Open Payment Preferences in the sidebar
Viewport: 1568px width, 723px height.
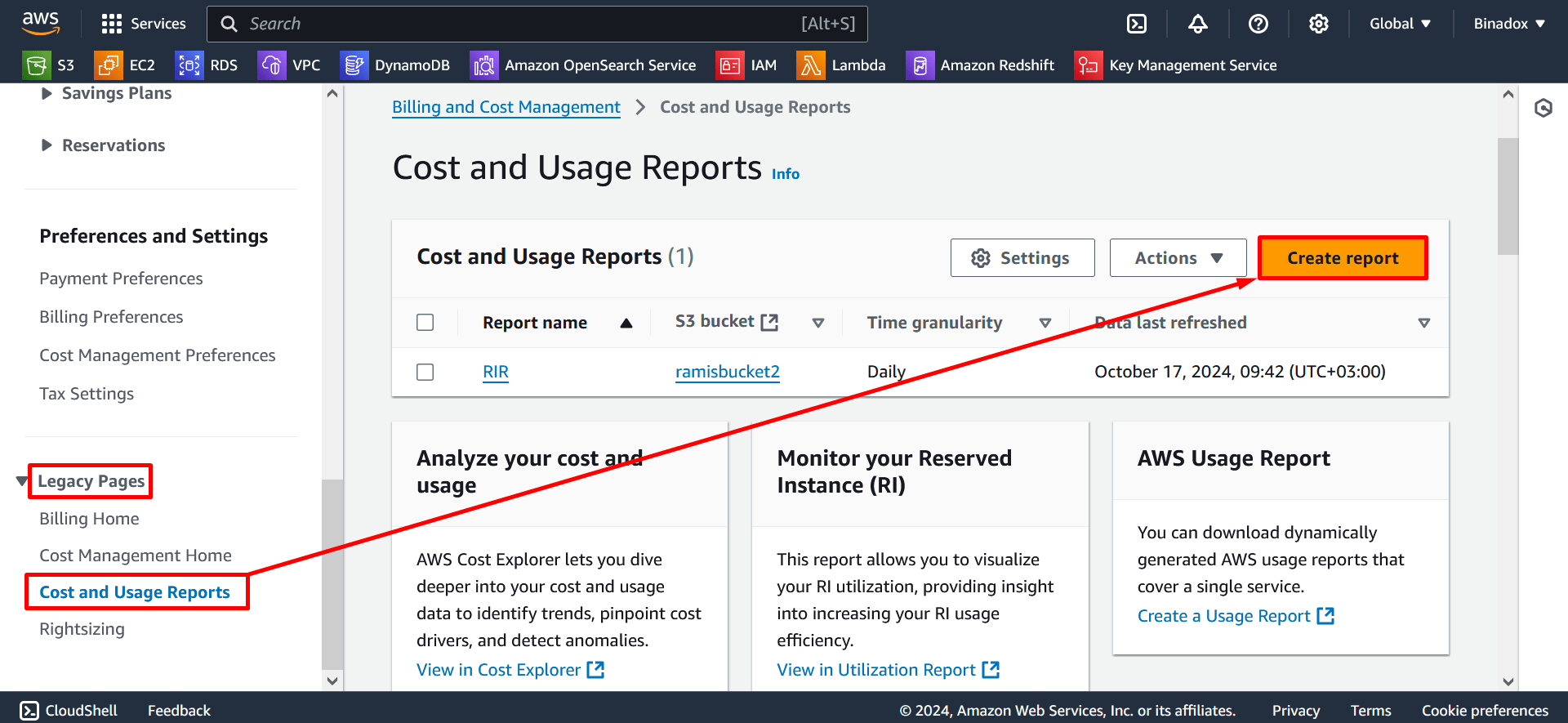click(x=121, y=279)
